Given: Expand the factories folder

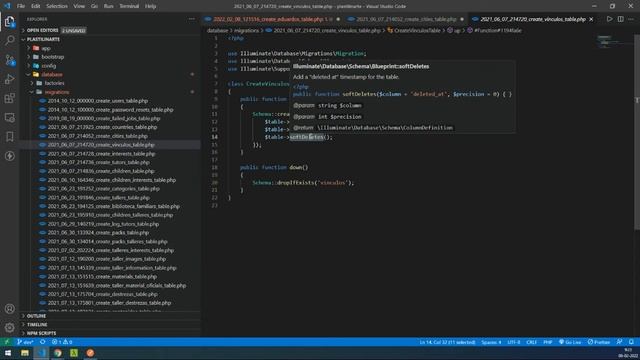Looking at the screenshot, I should point(54,83).
